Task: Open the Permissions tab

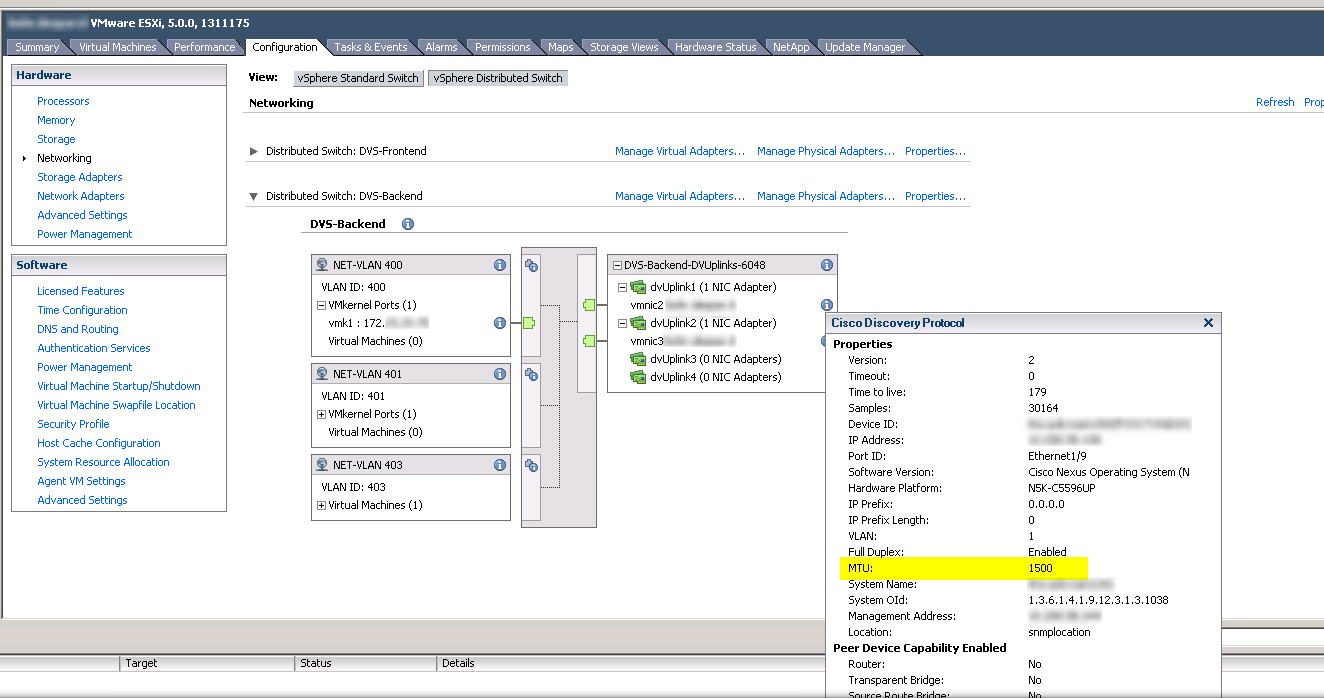Action: (502, 47)
